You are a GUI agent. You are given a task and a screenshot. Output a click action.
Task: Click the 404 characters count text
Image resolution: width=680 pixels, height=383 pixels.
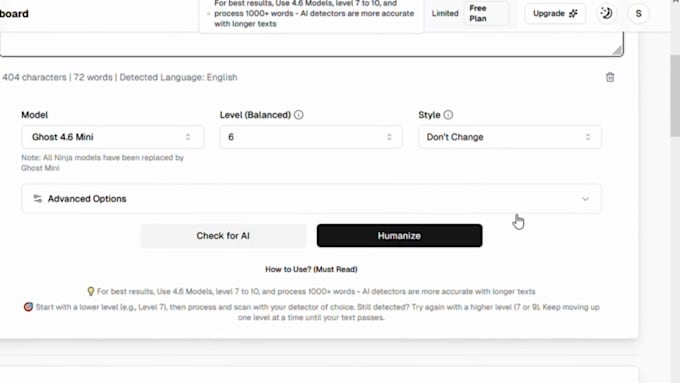[x=34, y=77]
